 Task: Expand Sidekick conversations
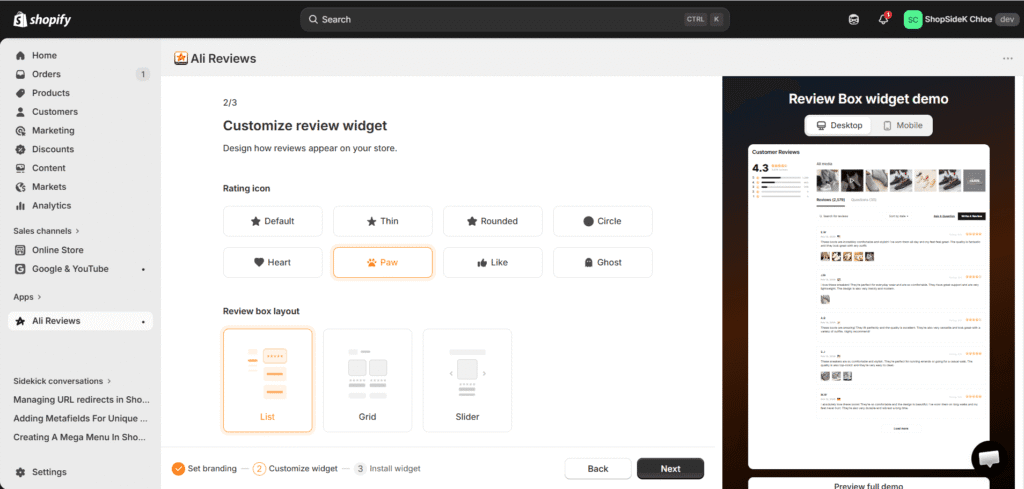[62, 381]
